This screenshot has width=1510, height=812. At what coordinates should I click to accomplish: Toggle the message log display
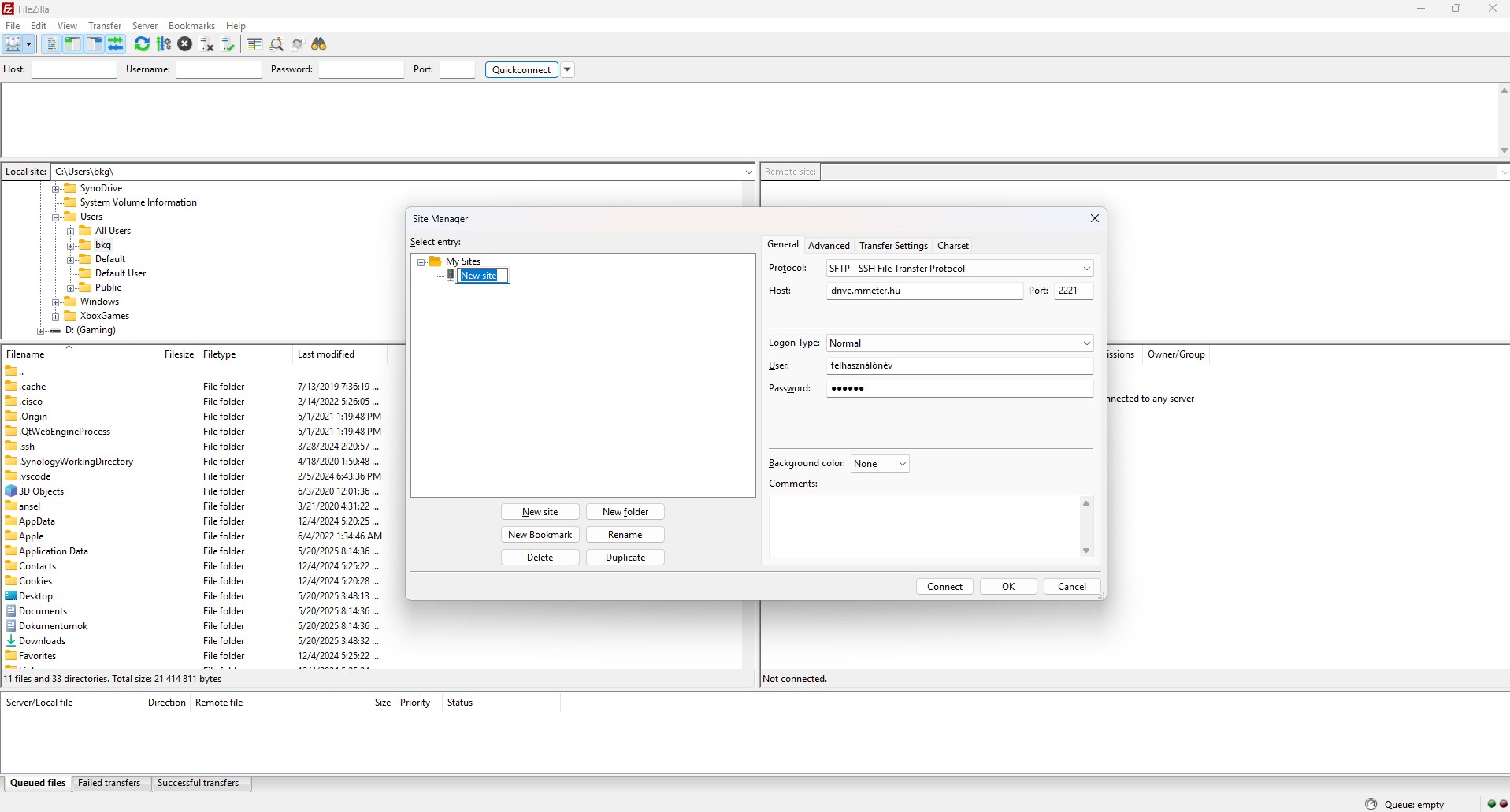51,44
